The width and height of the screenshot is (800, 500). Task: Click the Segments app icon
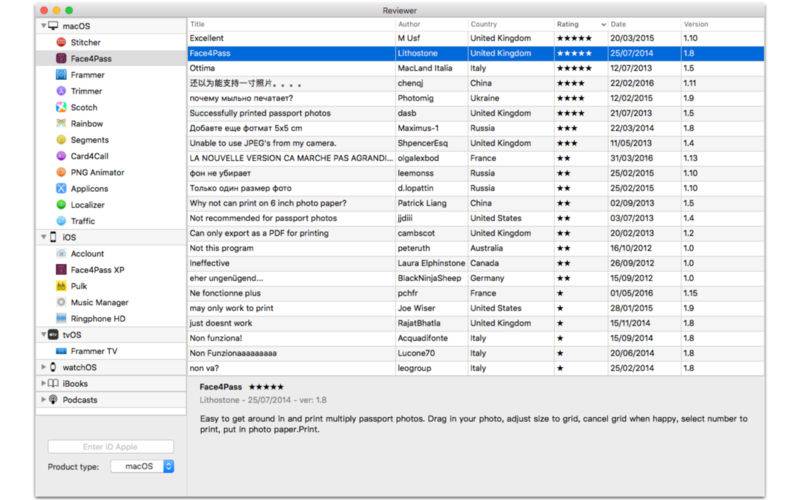[61, 140]
